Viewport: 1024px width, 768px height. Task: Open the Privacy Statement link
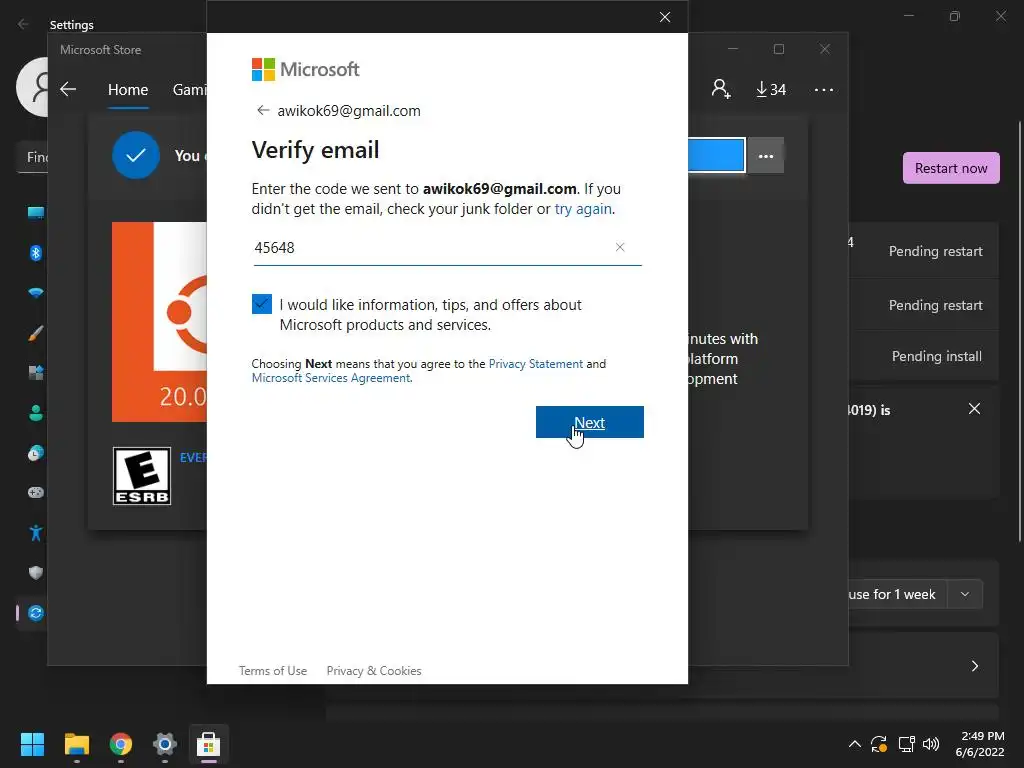(x=536, y=364)
